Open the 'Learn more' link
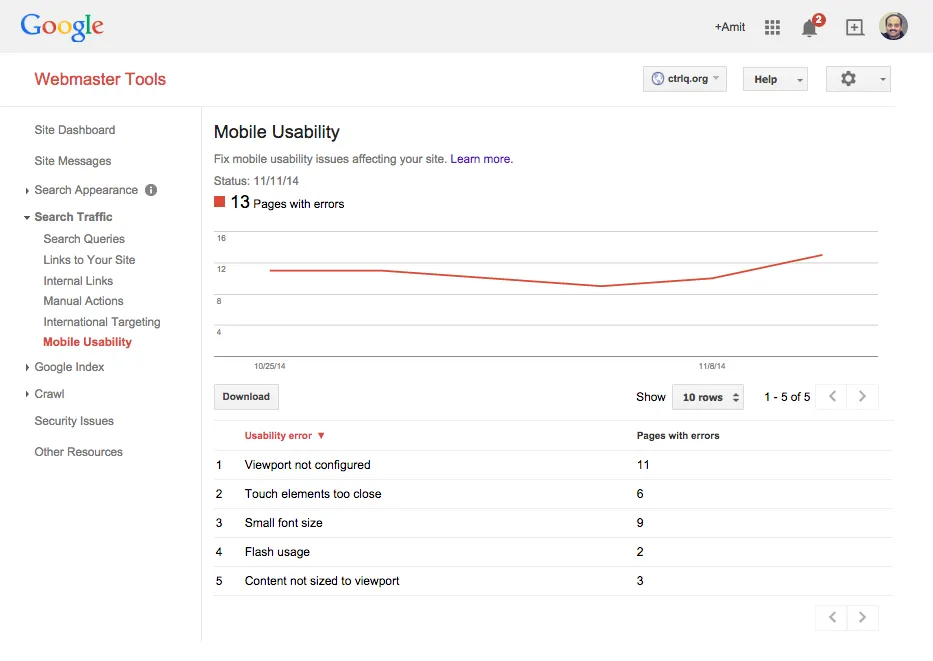 (x=480, y=158)
